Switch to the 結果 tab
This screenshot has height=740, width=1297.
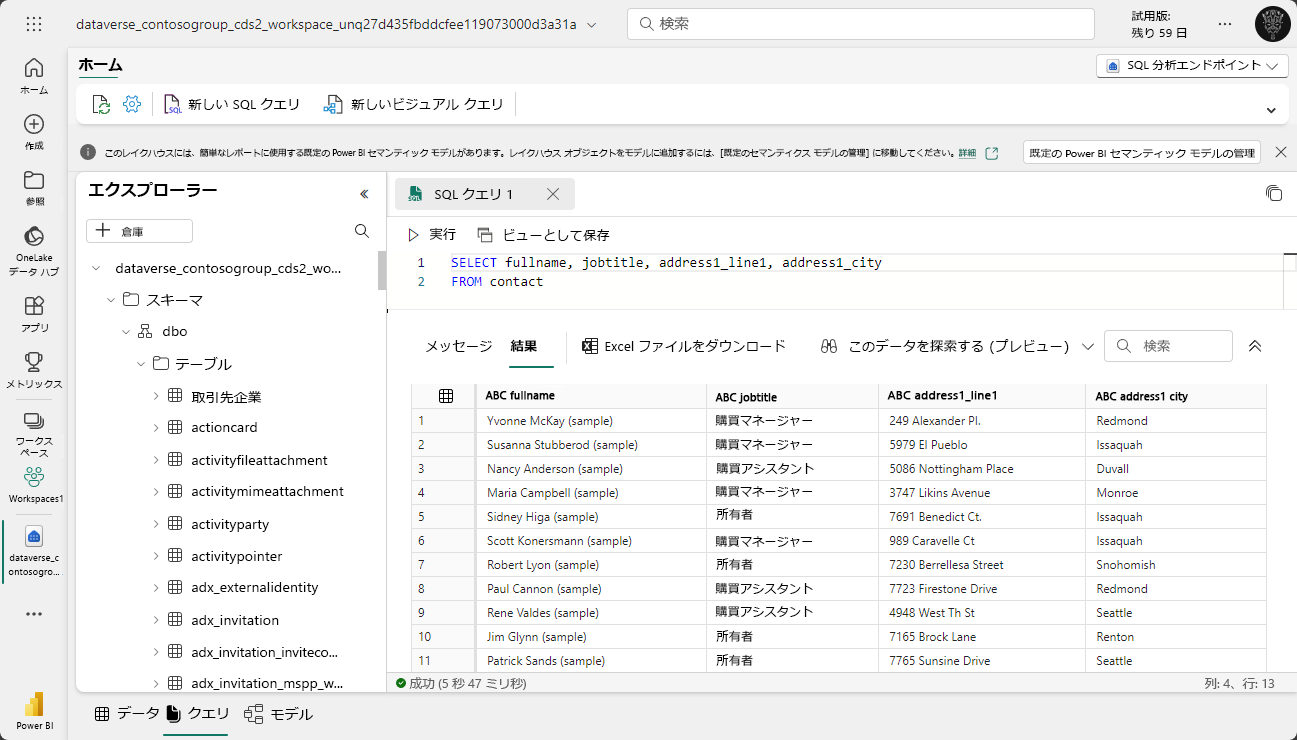(524, 346)
